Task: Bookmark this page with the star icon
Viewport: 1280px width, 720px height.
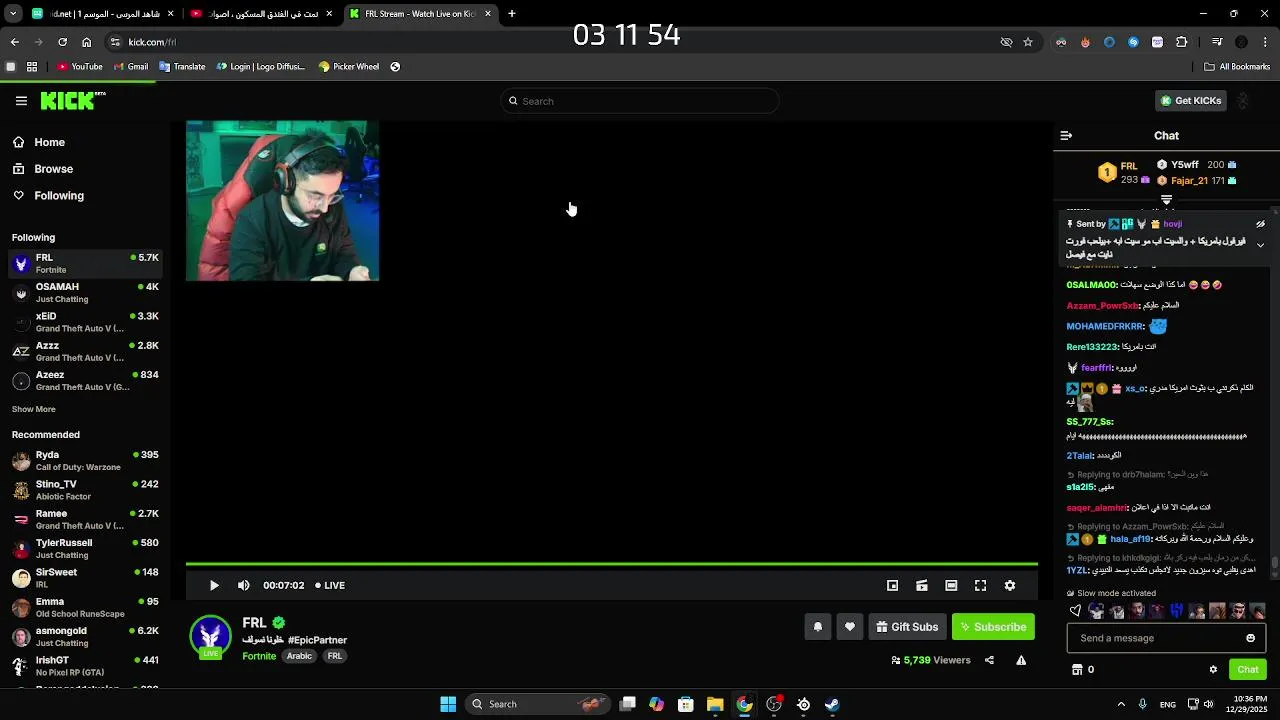Action: pos(1028,42)
